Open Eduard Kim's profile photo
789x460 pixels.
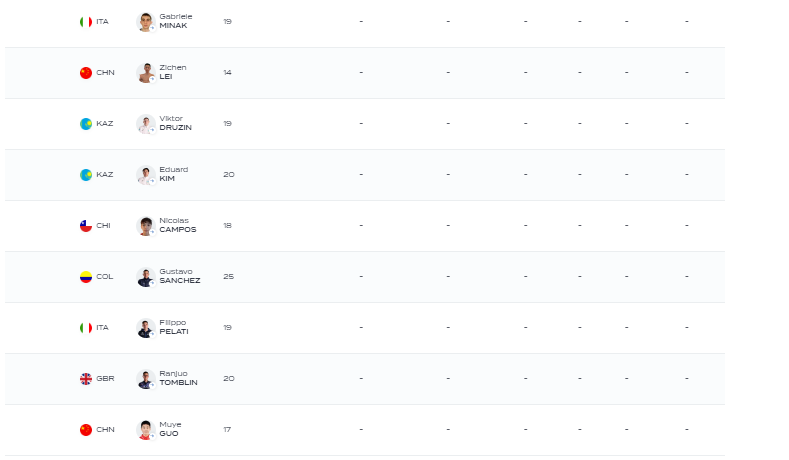click(x=146, y=175)
